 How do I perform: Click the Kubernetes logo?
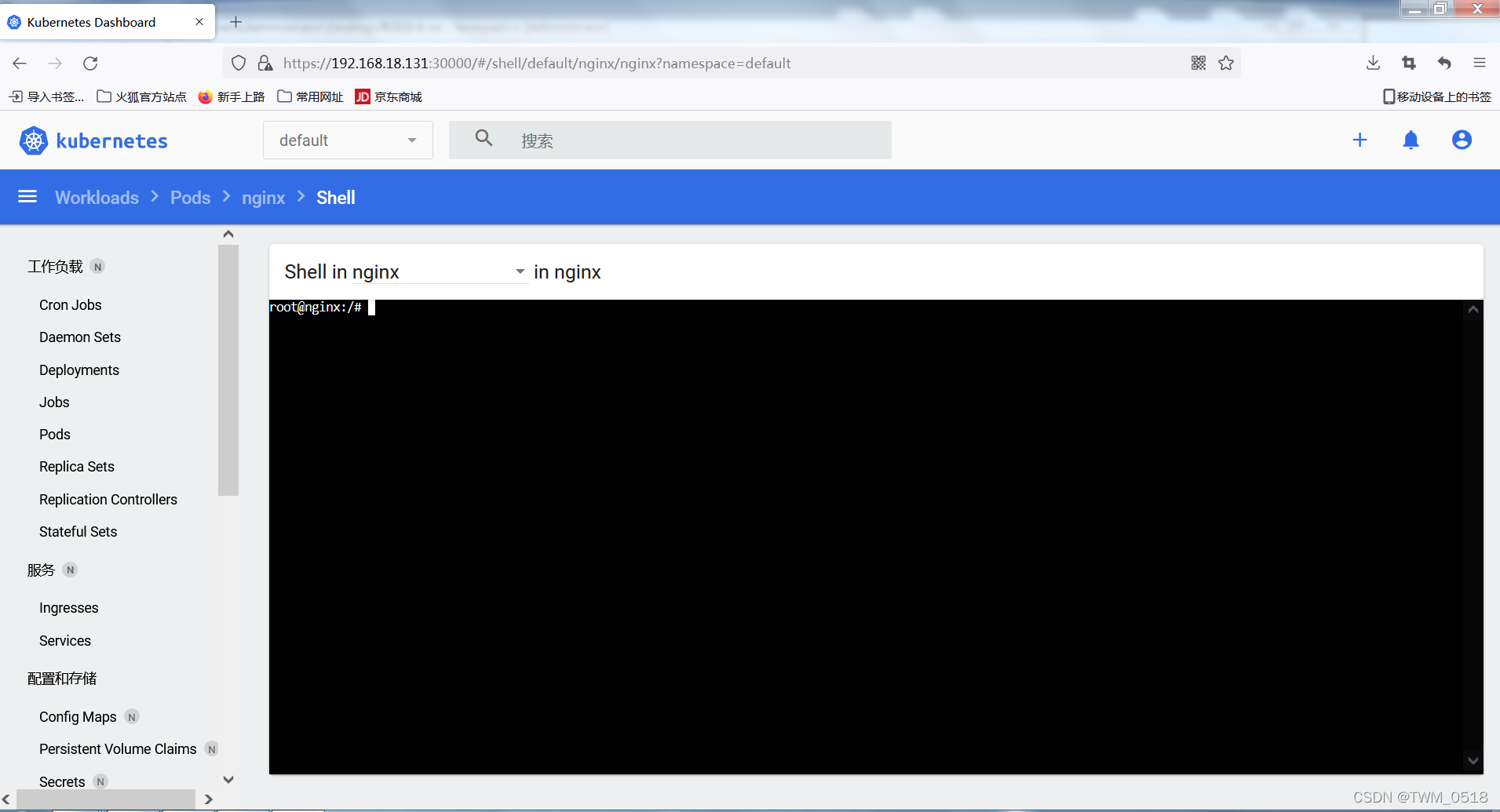click(93, 141)
